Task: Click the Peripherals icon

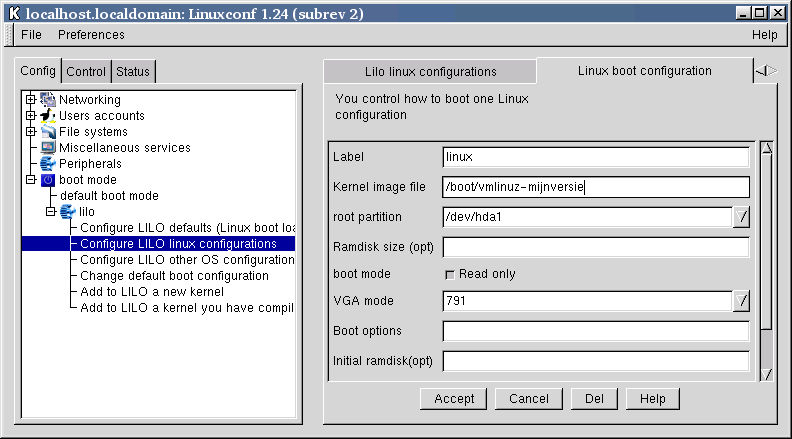Action: click(48, 164)
